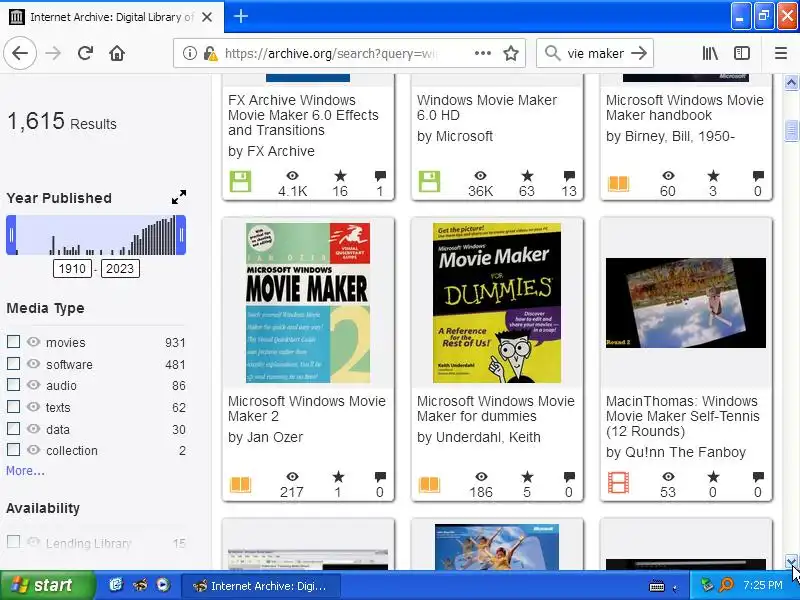Click right handle of year range slider
The width and height of the screenshot is (800, 600).
(181, 235)
